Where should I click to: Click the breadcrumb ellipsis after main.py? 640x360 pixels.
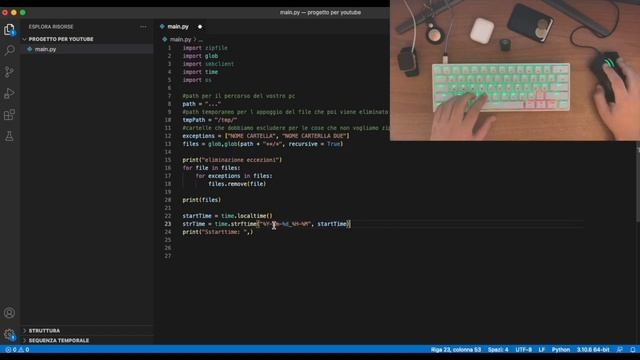tap(200, 40)
